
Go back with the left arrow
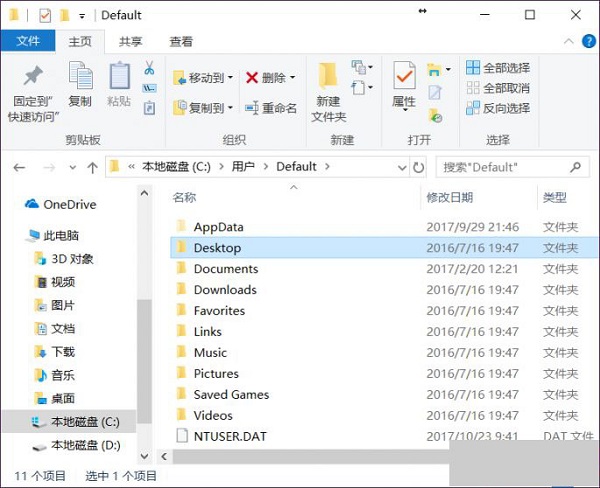coord(19,167)
